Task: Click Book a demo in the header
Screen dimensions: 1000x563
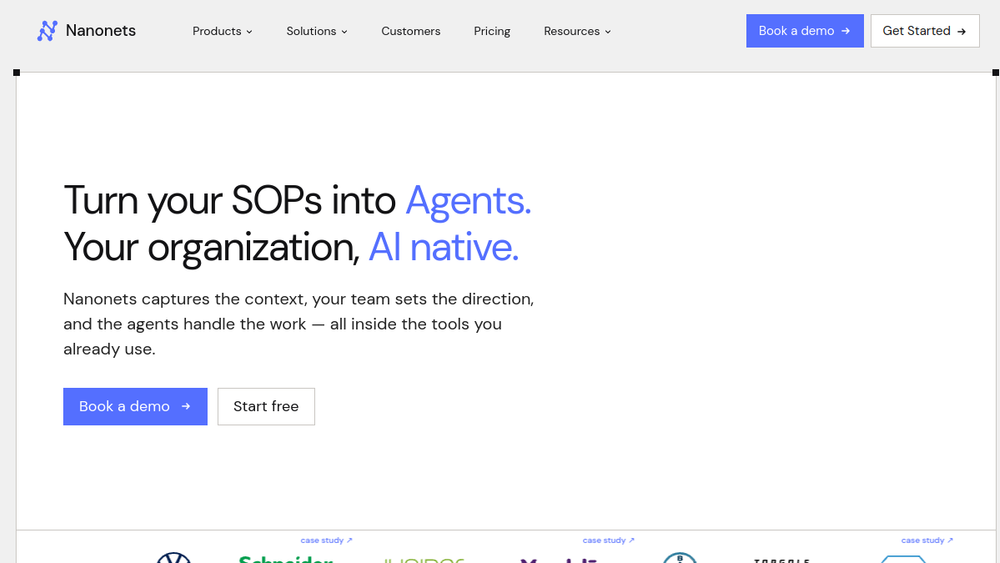Action: (805, 31)
